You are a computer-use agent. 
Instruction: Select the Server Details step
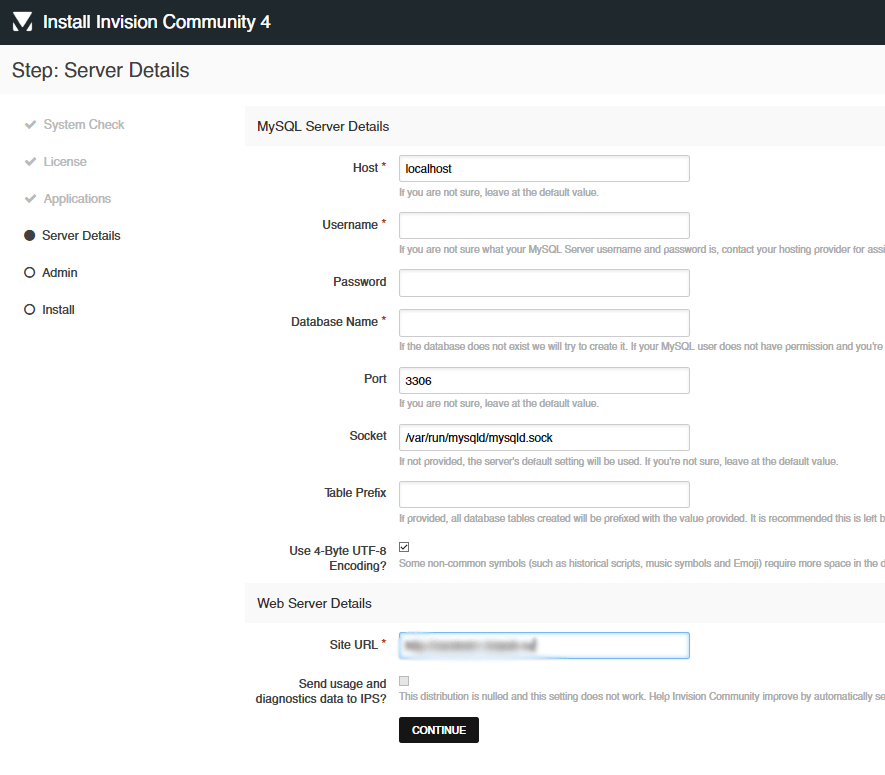81,235
